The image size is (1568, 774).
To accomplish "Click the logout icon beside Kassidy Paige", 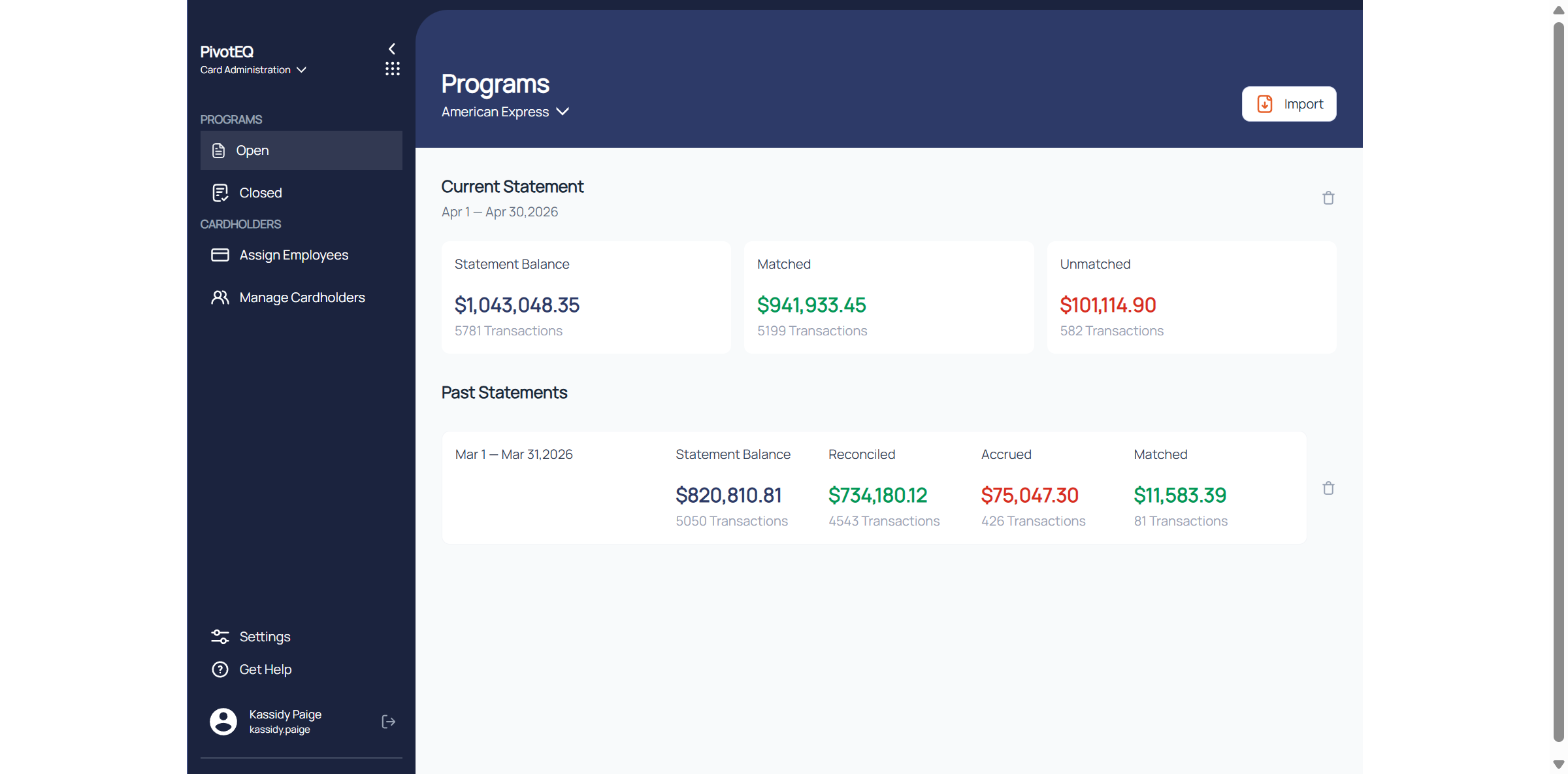I will pos(389,722).
